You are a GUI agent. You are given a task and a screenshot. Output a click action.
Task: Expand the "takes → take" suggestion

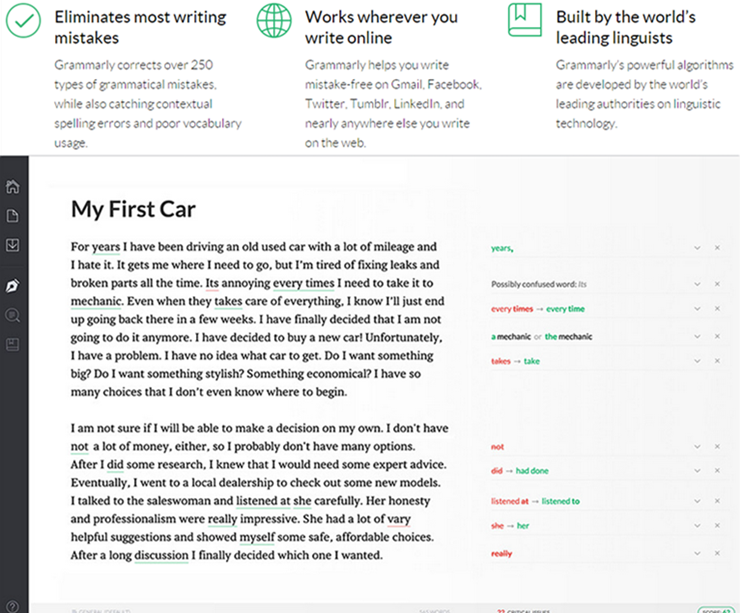point(697,361)
